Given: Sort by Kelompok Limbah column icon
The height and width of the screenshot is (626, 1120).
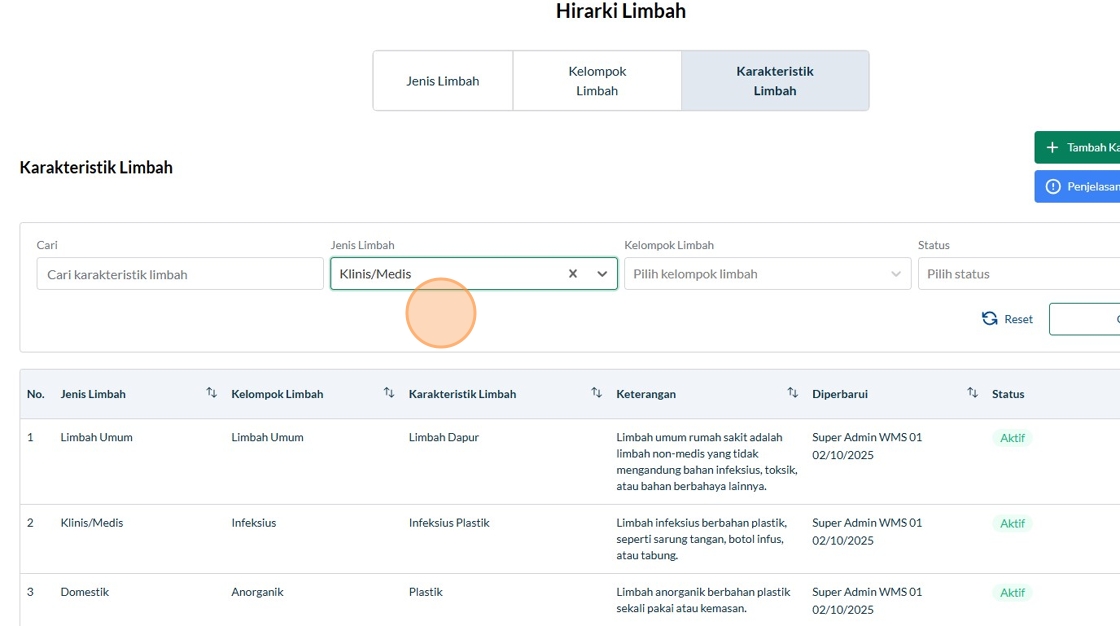Looking at the screenshot, I should pyautogui.click(x=389, y=393).
